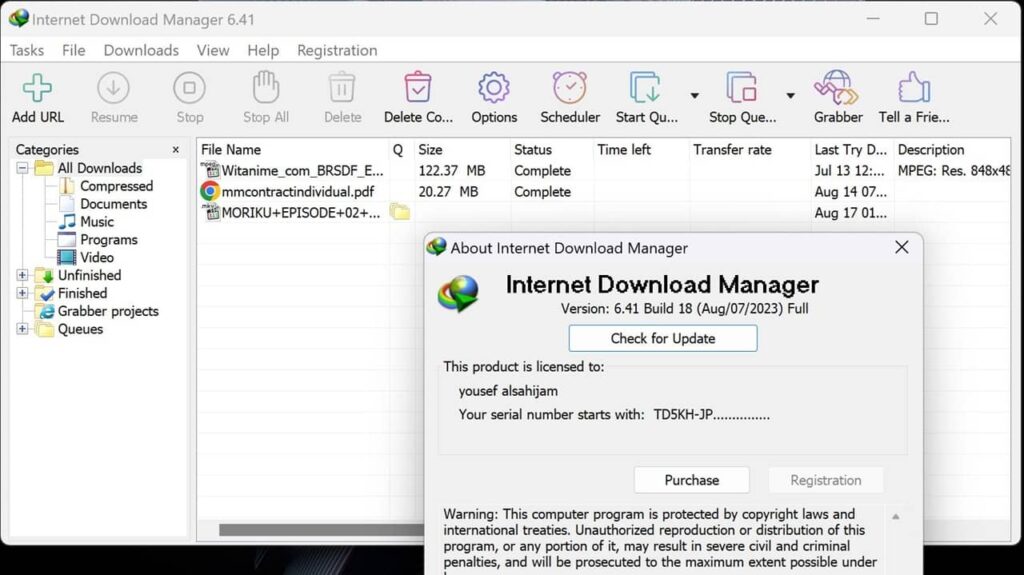Open the Scheduler clock icon
This screenshot has height=575, width=1024.
point(569,88)
